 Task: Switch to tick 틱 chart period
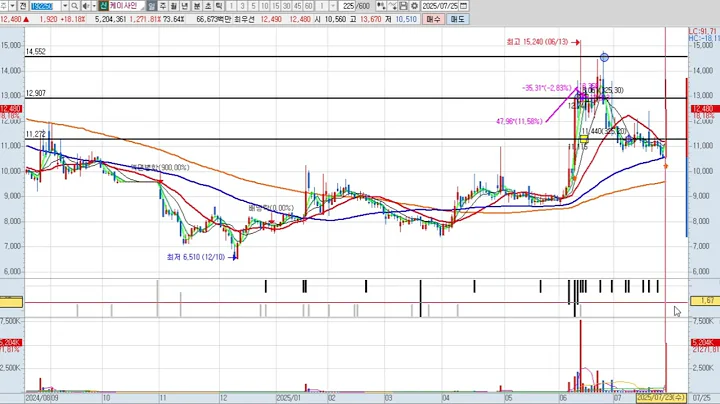(x=219, y=6)
